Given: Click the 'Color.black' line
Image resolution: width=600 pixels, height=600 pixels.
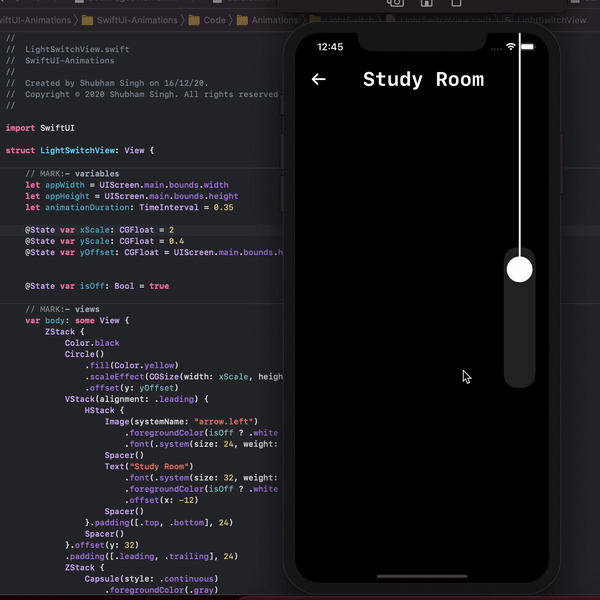Looking at the screenshot, I should [92, 343].
